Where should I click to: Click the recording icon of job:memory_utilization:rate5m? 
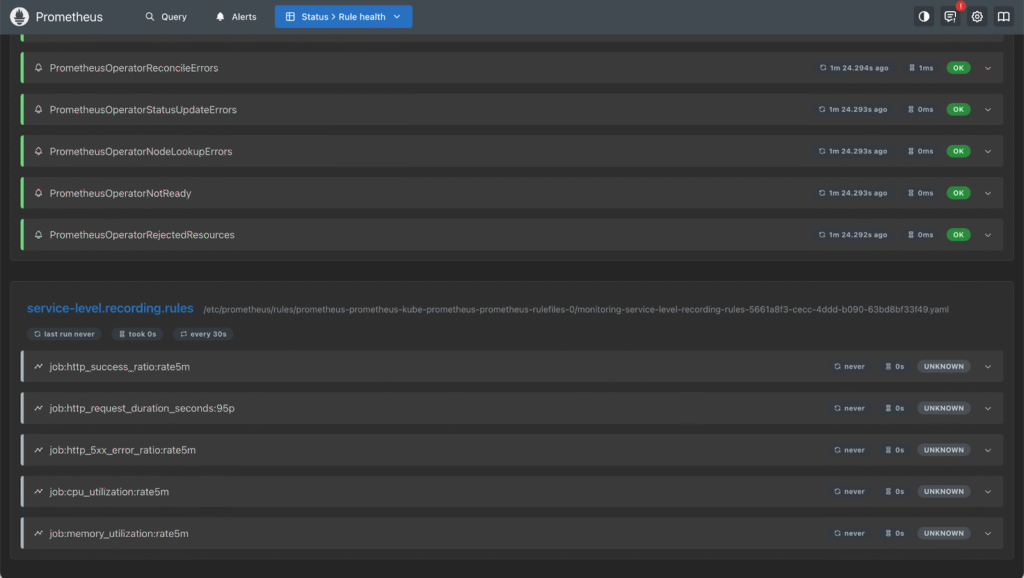click(x=39, y=534)
